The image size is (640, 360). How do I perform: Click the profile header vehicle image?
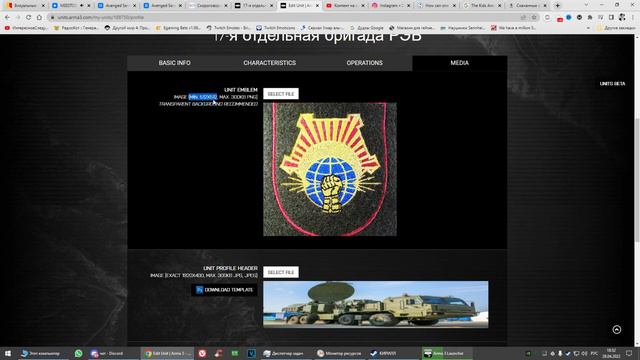tap(376, 304)
